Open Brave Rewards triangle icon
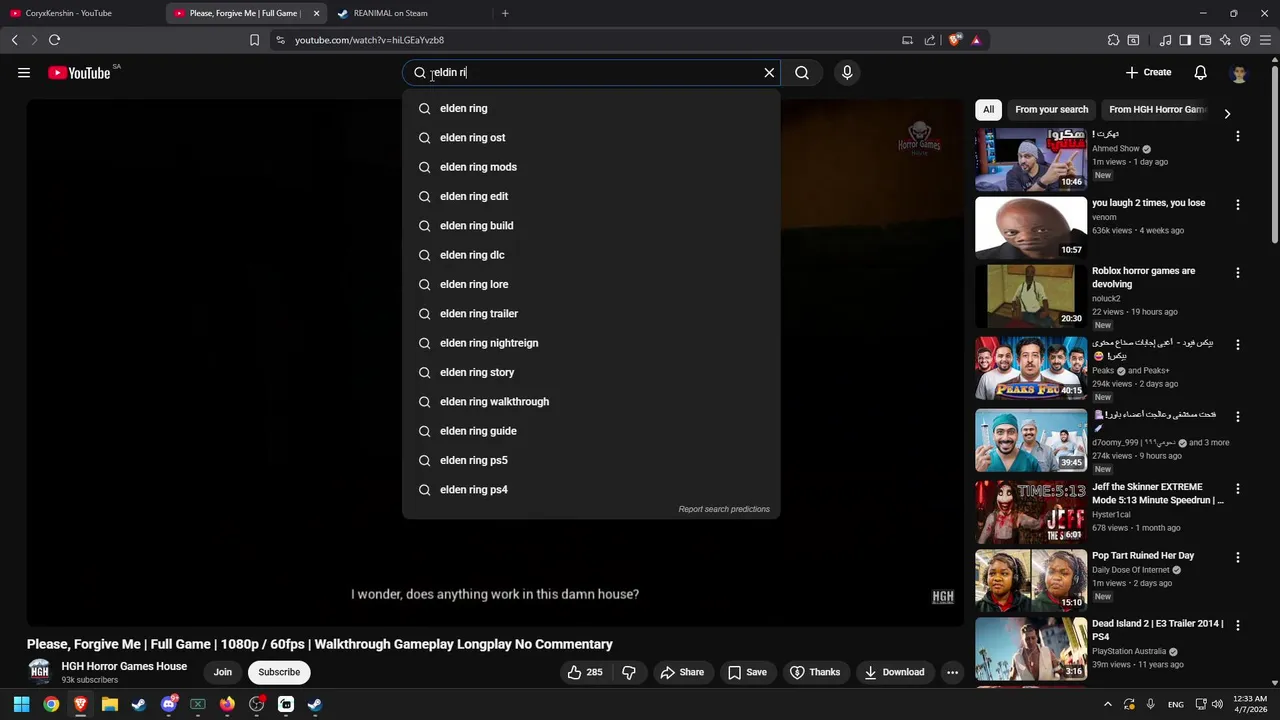Image resolution: width=1280 pixels, height=720 pixels. point(976,40)
